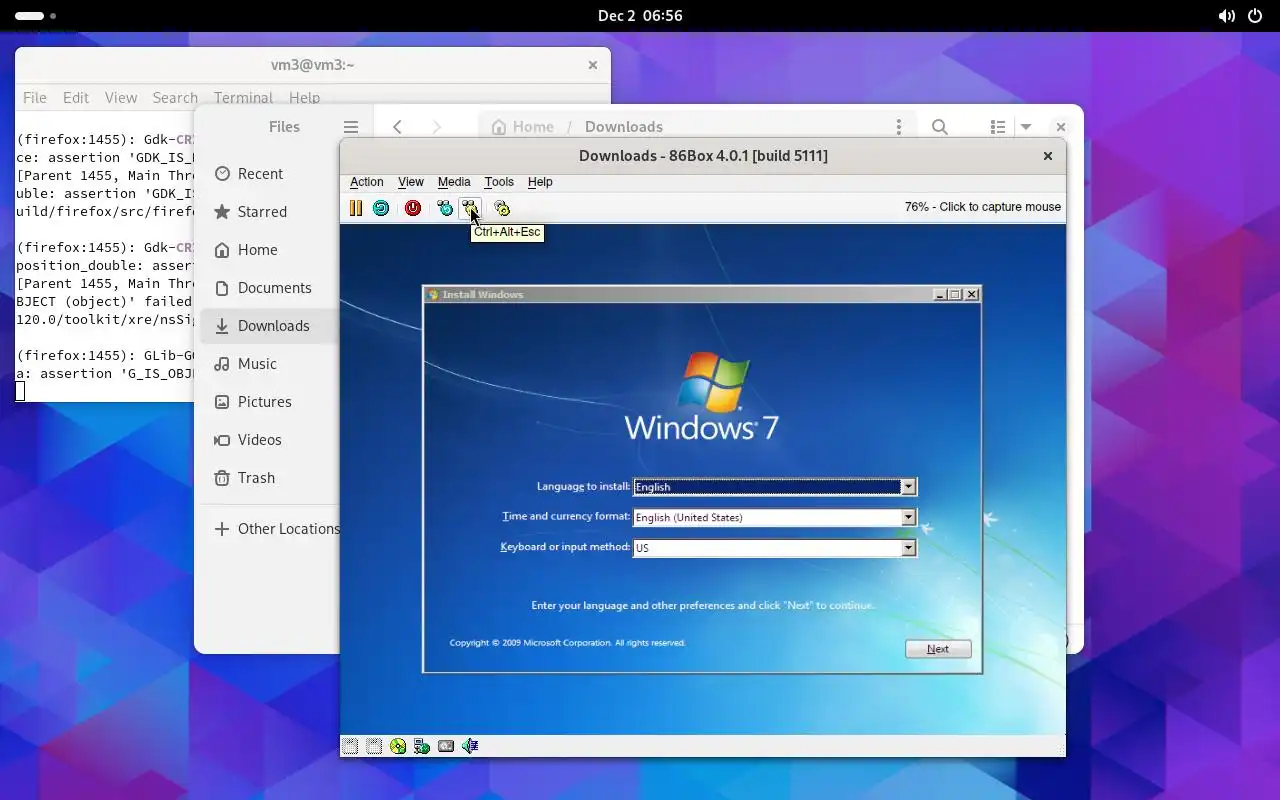This screenshot has height=800, width=1280.
Task: Open the 86Box View menu
Action: [x=411, y=182]
